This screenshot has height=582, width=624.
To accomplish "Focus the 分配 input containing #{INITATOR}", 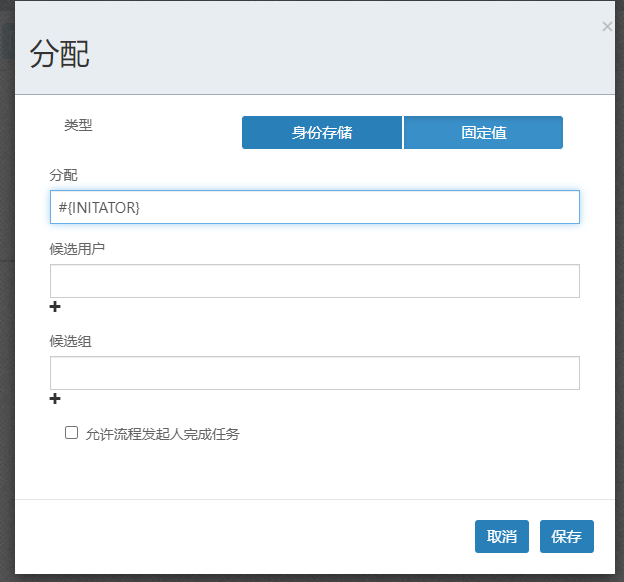I will 314,207.
